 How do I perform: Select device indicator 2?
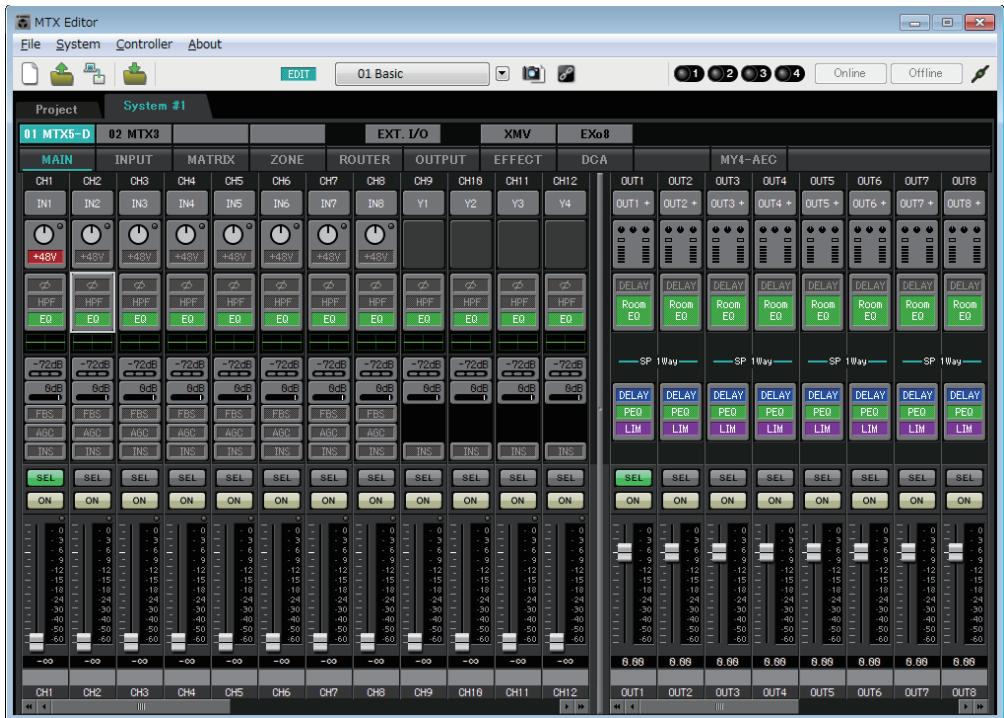(722, 74)
